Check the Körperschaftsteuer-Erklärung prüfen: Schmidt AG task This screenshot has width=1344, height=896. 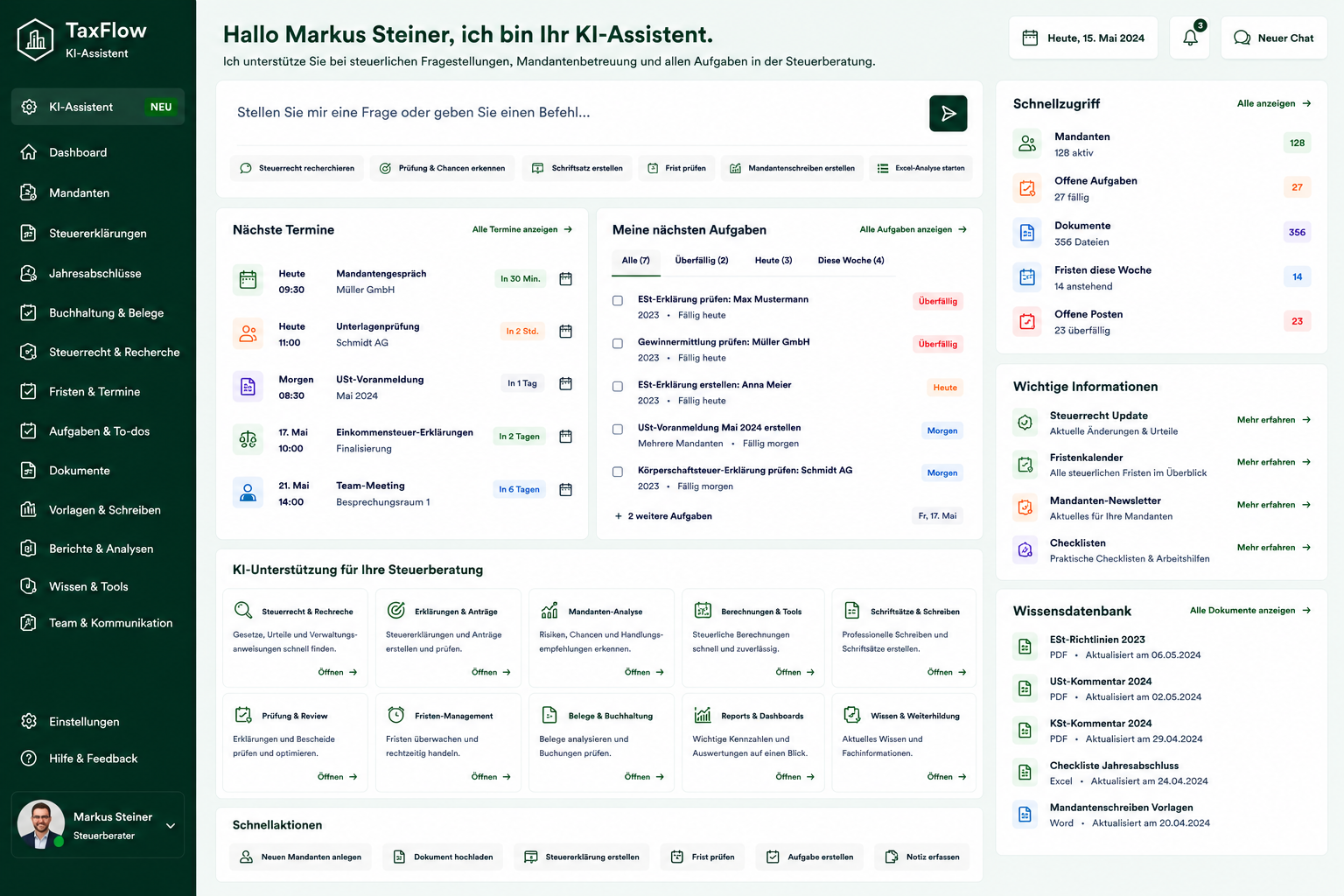(618, 472)
